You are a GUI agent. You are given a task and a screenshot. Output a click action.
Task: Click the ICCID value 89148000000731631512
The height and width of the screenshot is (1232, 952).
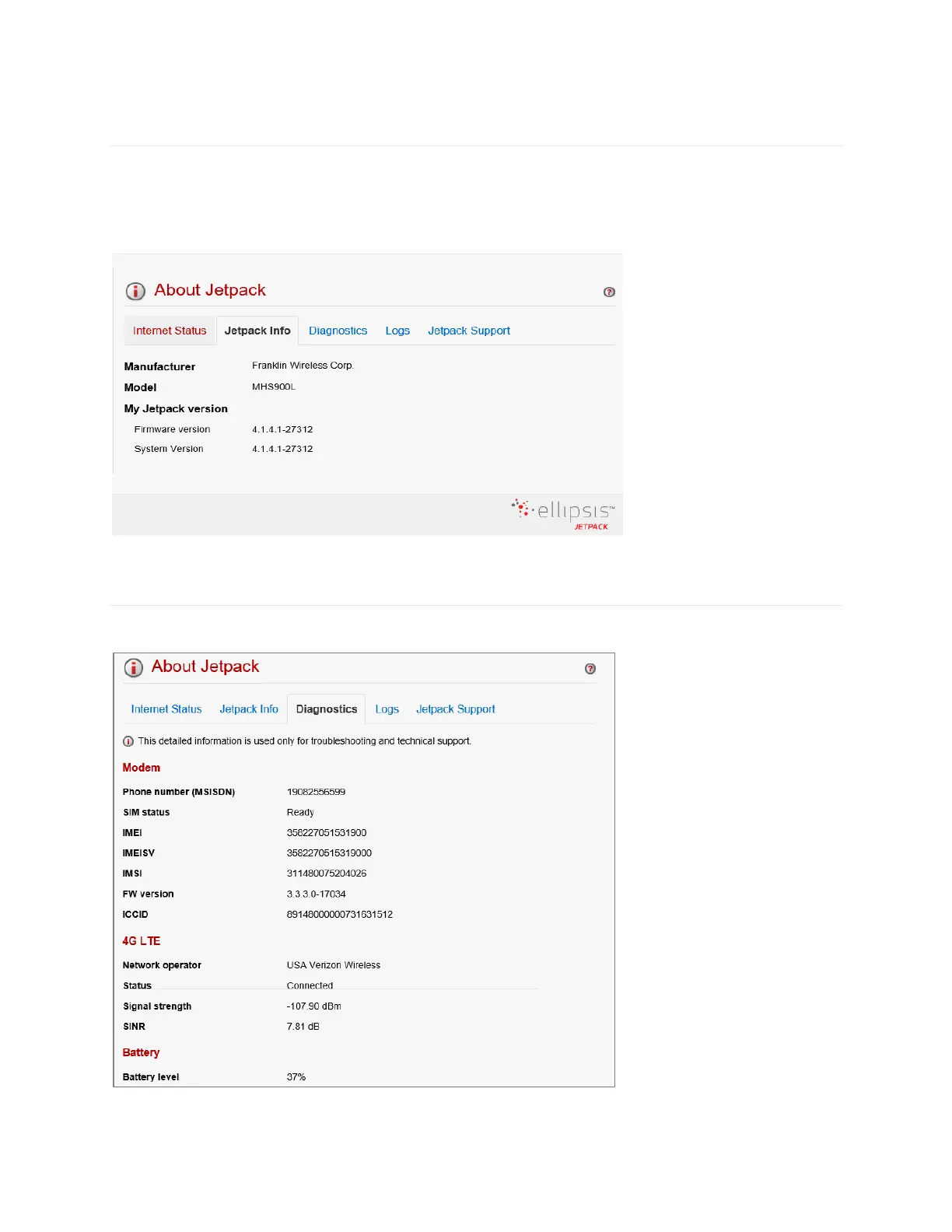point(340,915)
